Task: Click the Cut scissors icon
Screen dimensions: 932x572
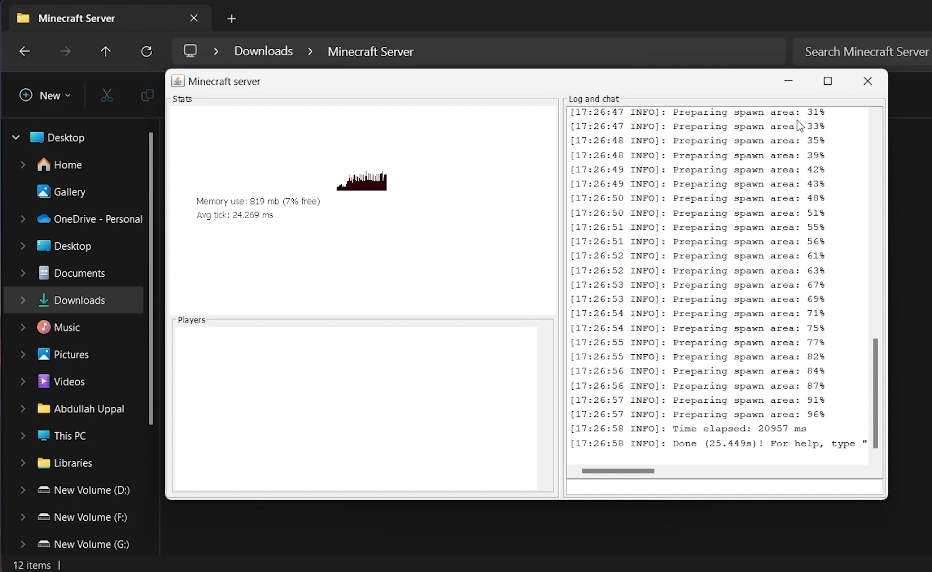Action: (107, 95)
